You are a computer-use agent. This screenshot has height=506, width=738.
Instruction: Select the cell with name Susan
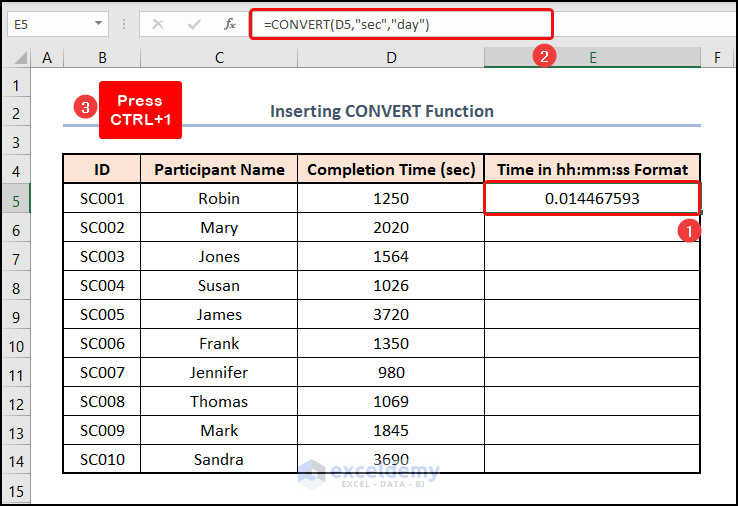point(219,285)
